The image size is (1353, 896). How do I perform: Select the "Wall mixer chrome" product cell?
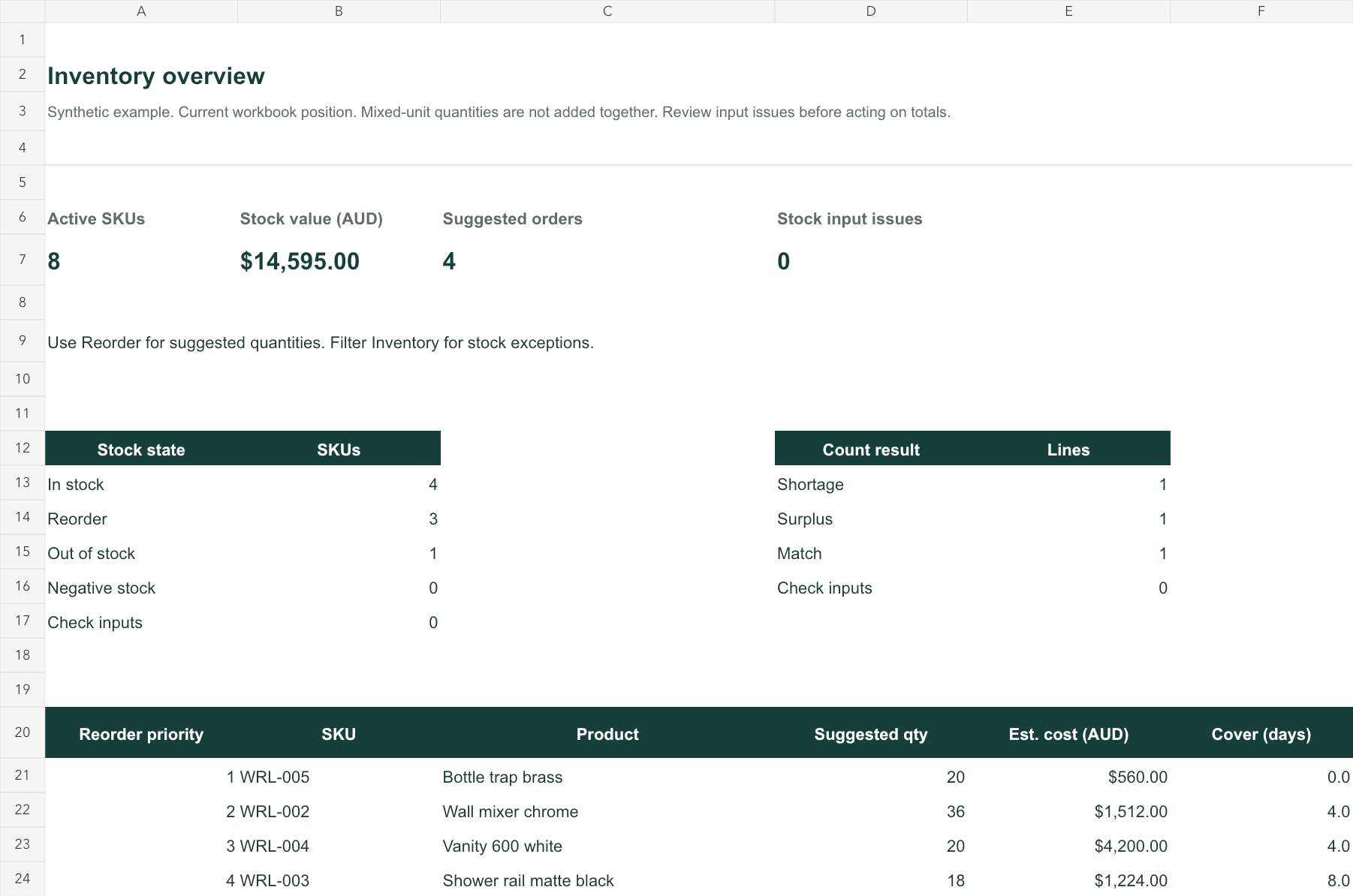click(x=511, y=811)
